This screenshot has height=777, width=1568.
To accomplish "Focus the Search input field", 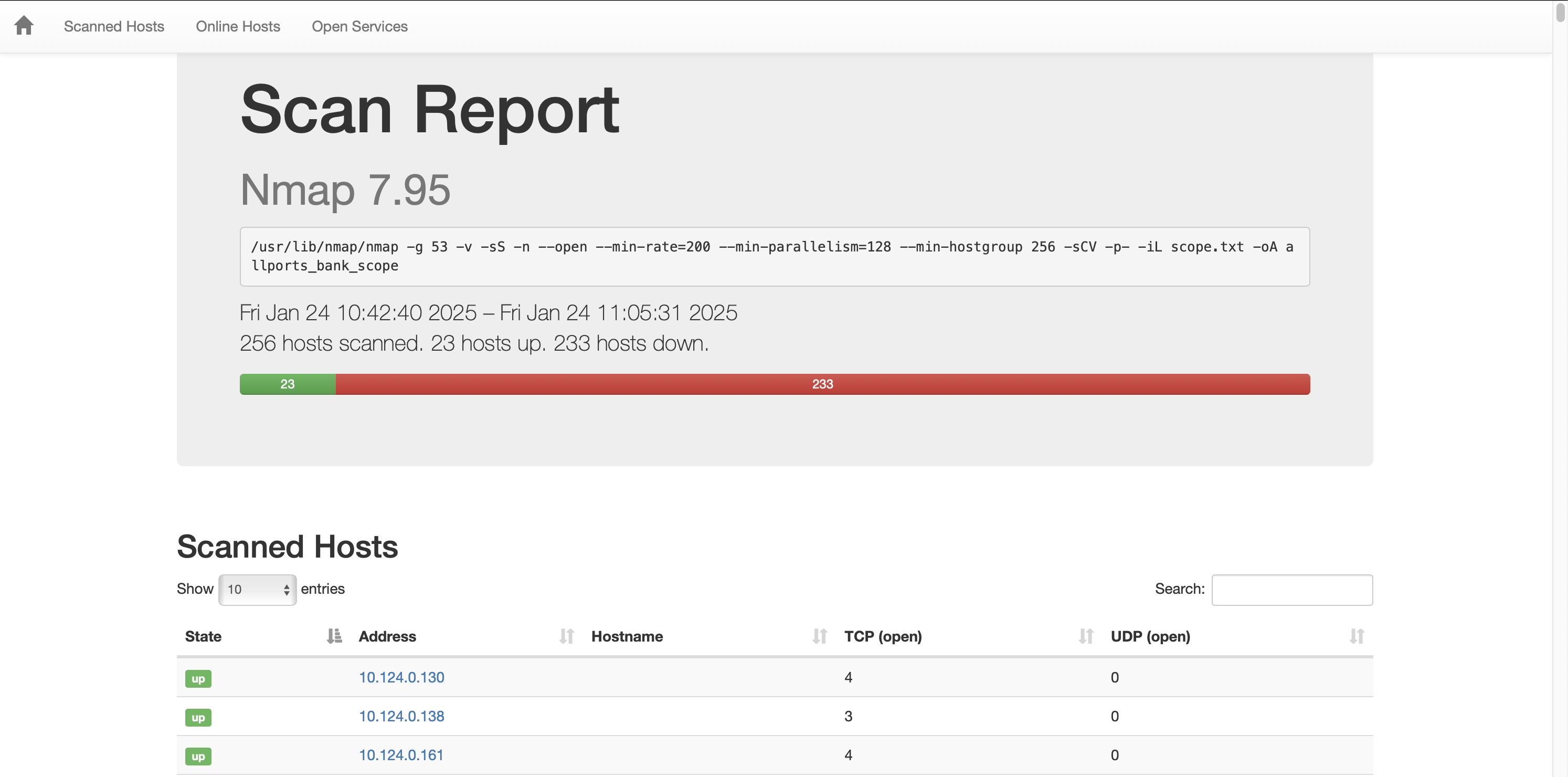I will click(x=1291, y=590).
